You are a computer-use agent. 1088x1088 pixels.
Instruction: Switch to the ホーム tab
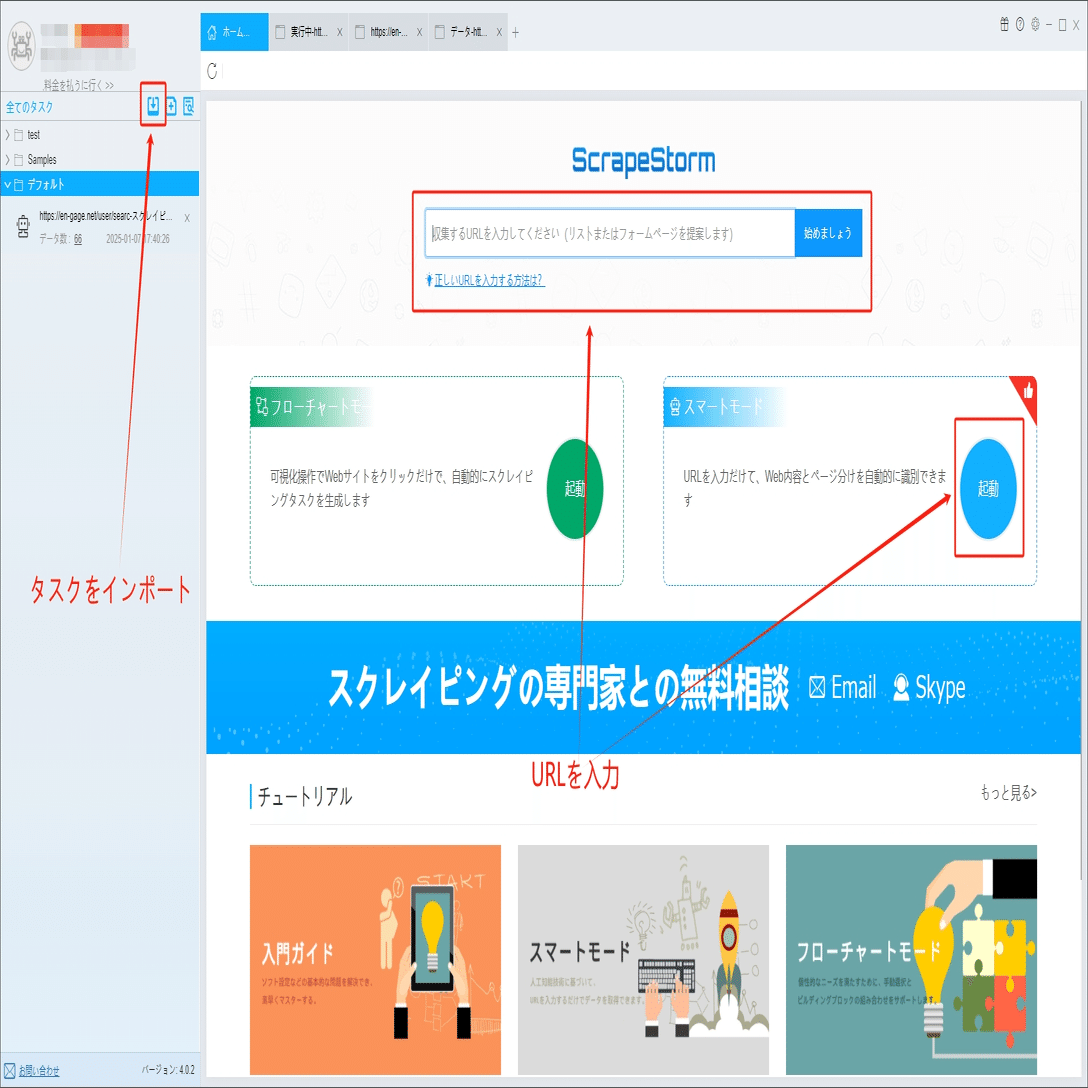[x=234, y=32]
